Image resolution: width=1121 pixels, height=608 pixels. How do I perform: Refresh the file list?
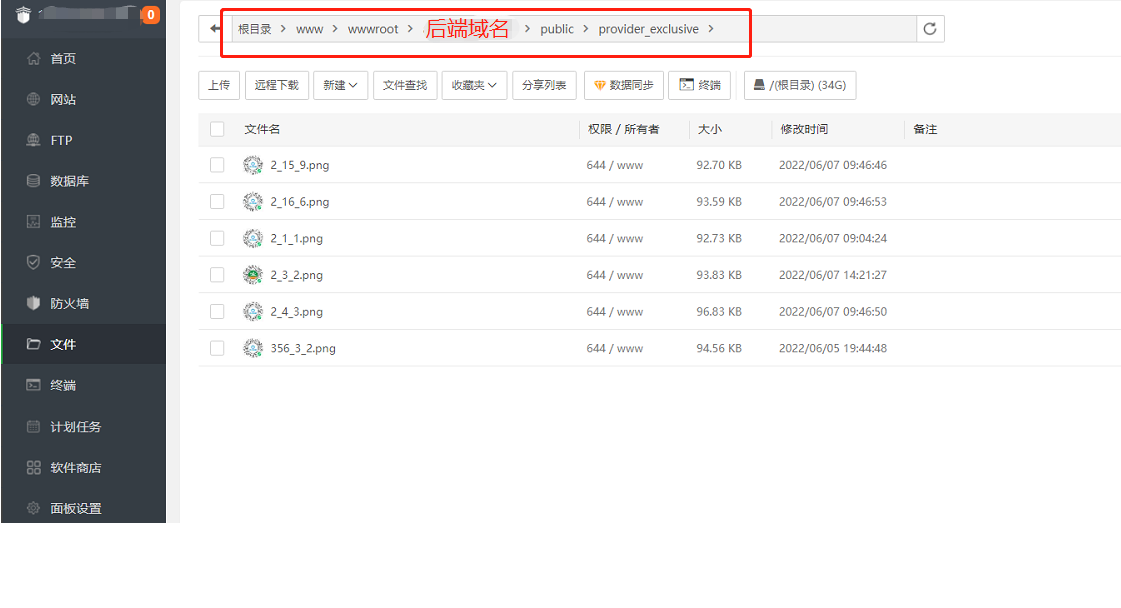tap(930, 29)
